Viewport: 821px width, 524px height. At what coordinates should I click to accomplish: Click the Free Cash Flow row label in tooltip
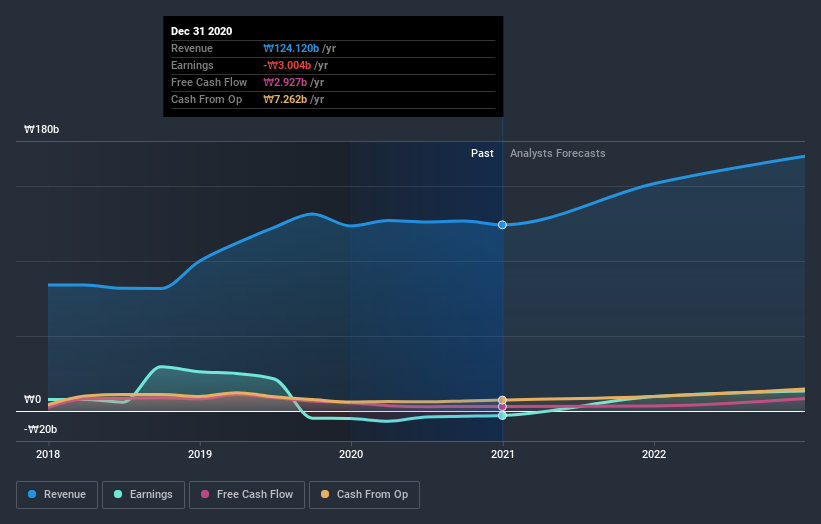(x=209, y=82)
